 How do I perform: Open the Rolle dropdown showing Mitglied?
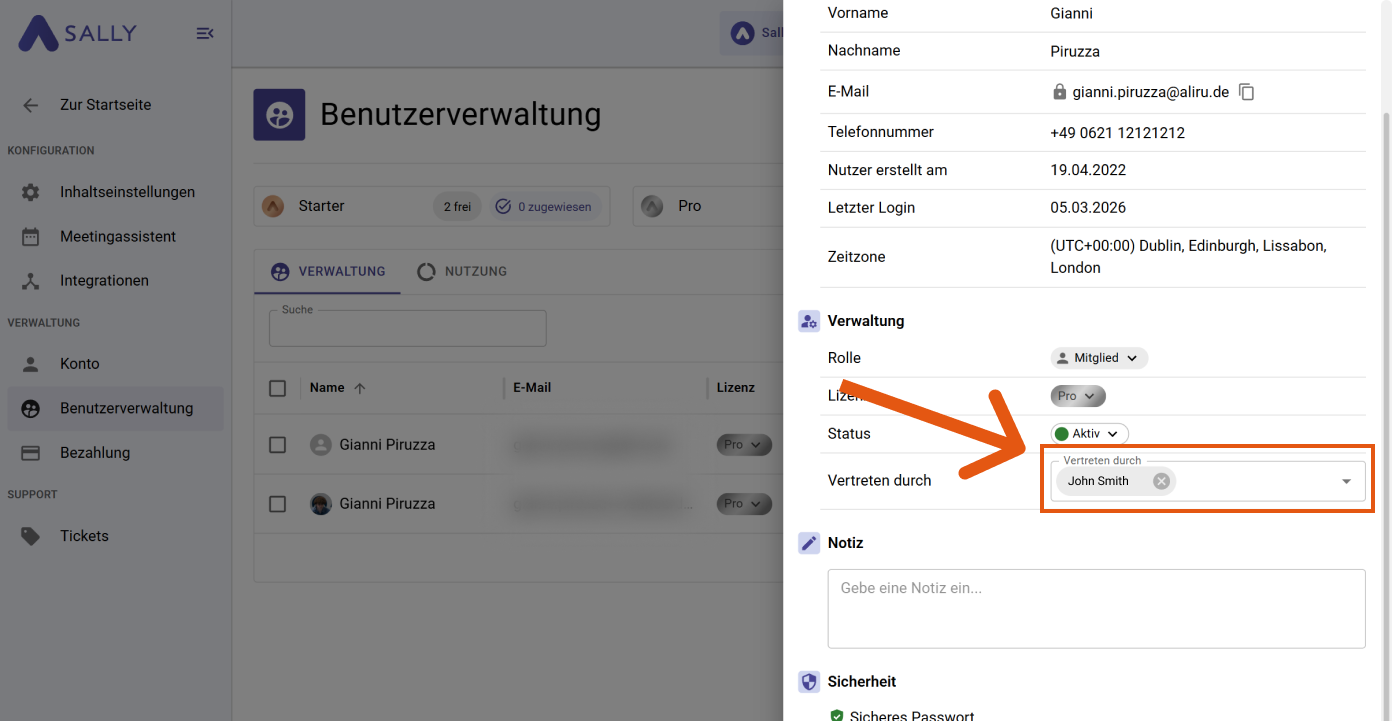pos(1098,357)
